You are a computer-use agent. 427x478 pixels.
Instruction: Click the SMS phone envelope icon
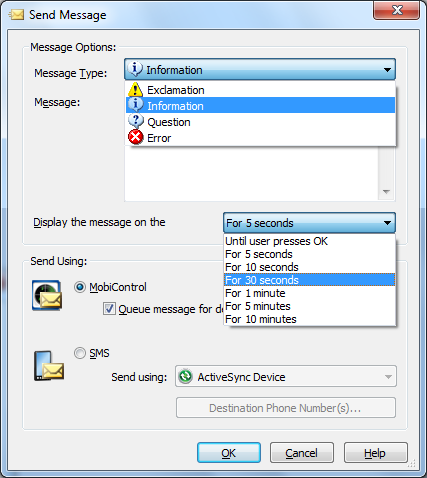(x=49, y=366)
